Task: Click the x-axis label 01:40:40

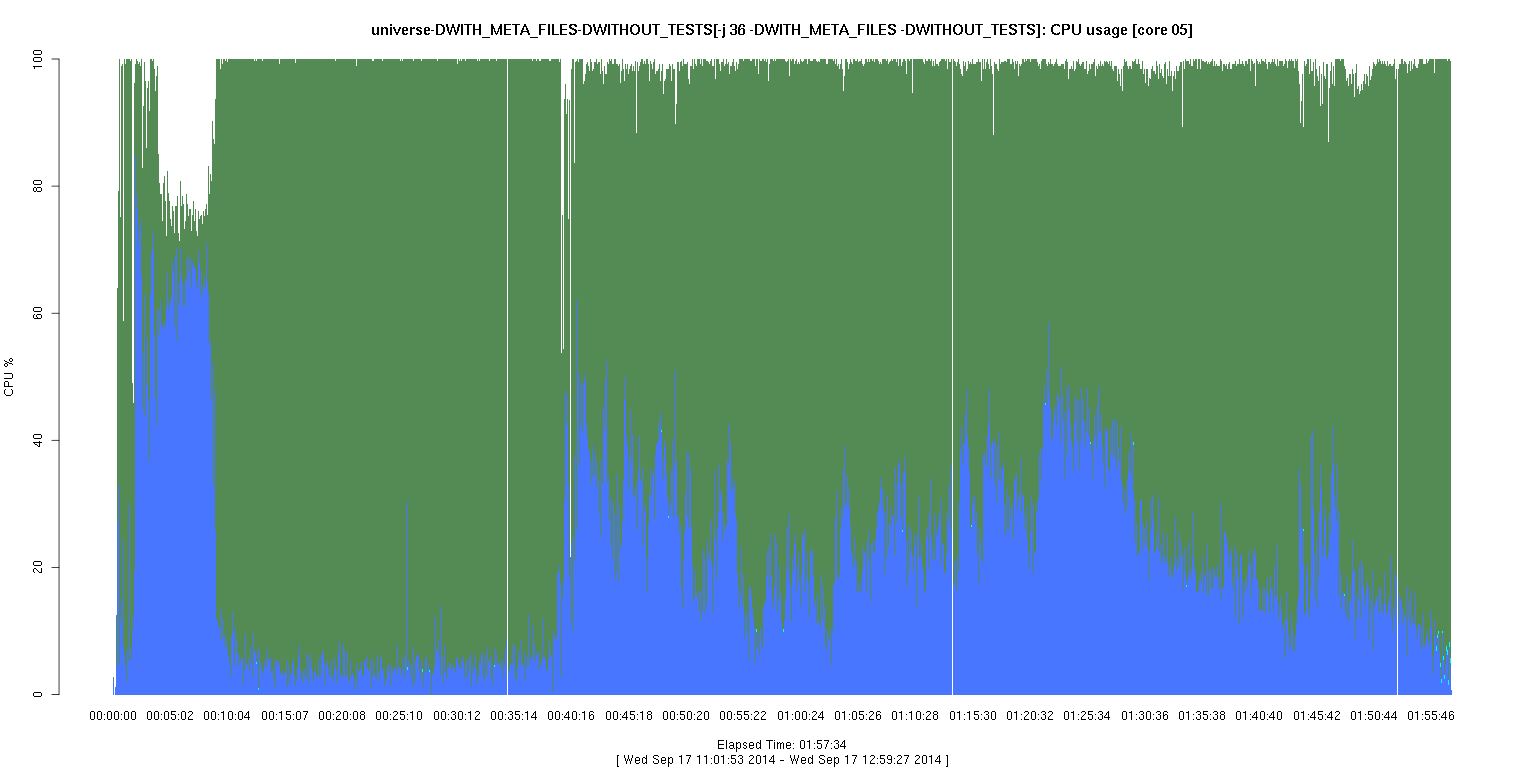Action: pos(1259,716)
